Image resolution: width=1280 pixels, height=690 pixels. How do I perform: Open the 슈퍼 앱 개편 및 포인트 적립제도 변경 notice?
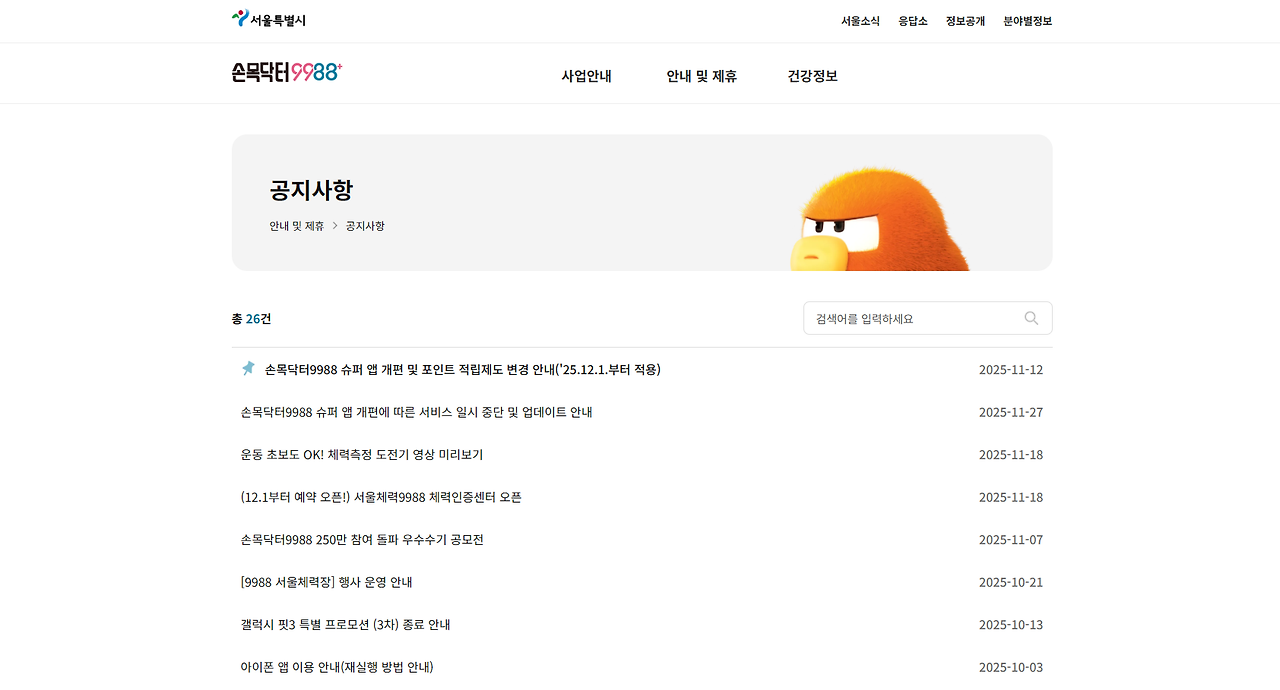462,369
